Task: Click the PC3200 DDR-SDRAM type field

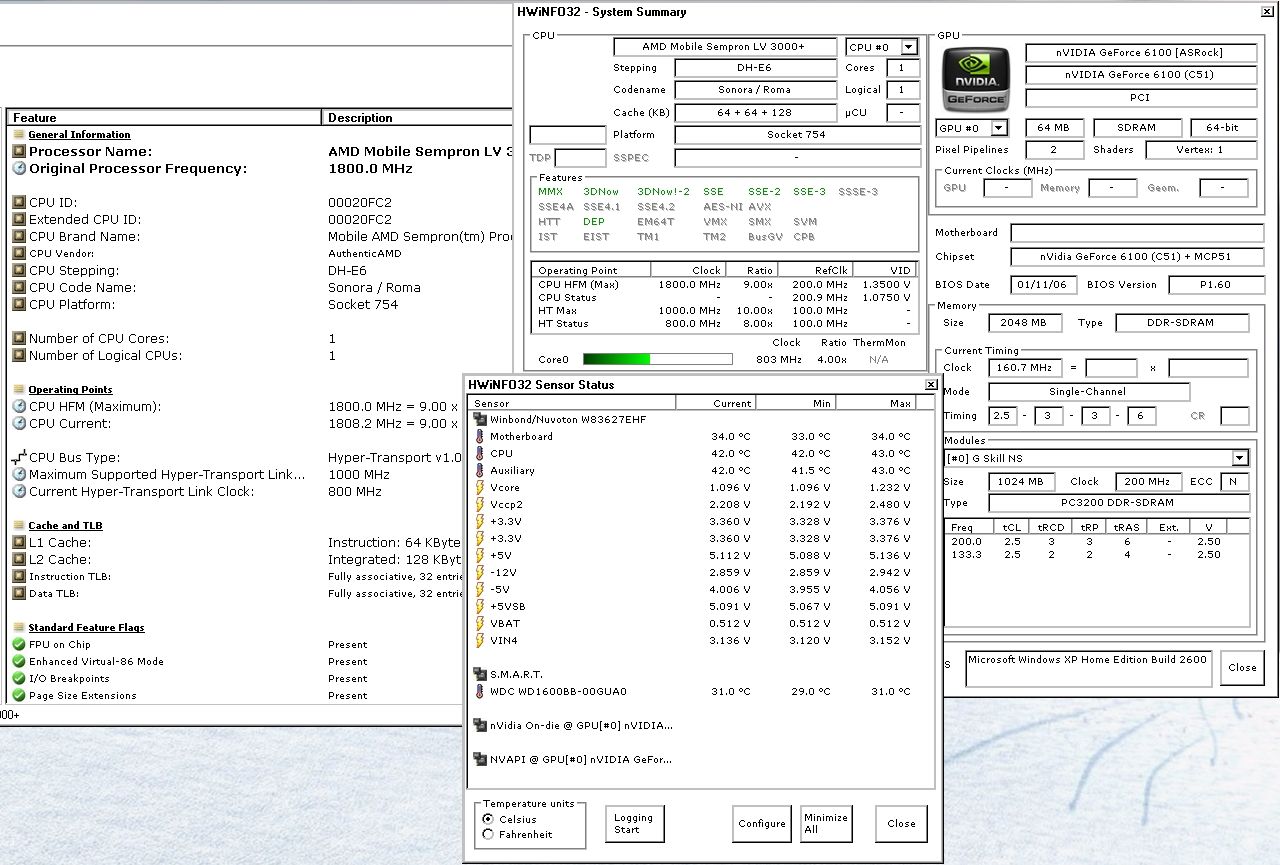Action: 1118,503
